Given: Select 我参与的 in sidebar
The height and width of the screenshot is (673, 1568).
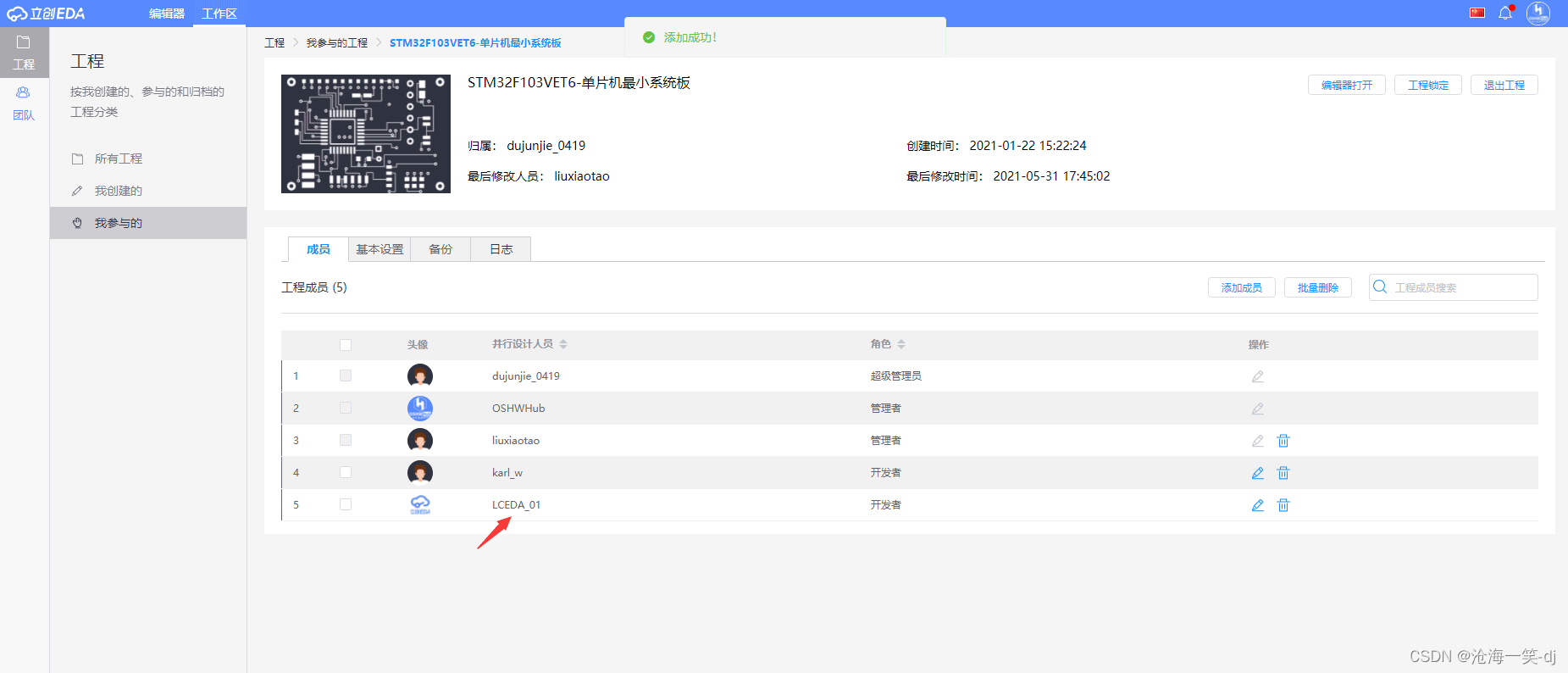Looking at the screenshot, I should (148, 223).
